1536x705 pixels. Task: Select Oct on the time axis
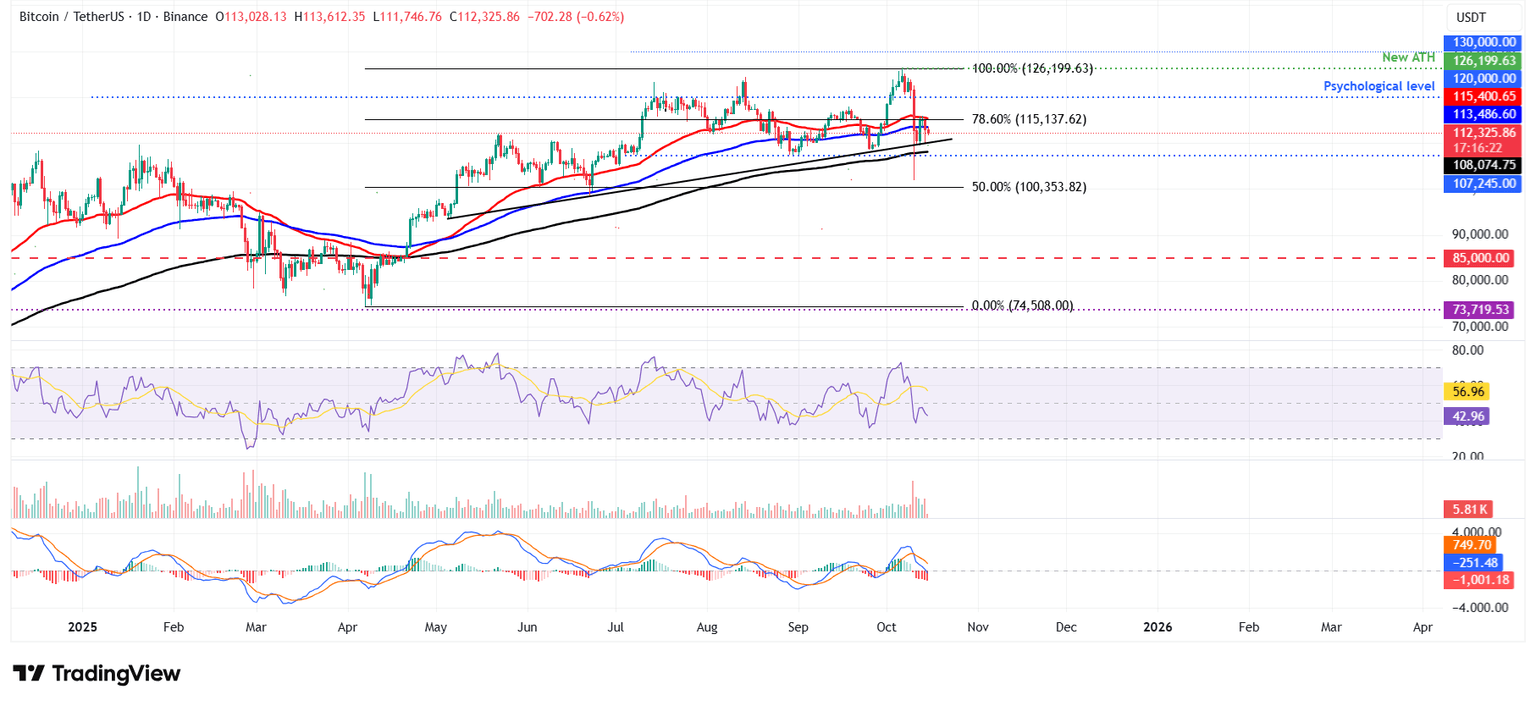[x=885, y=627]
